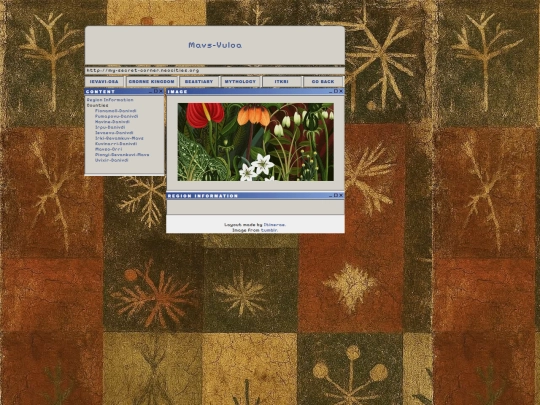Minimize the Image panel
This screenshot has height=405, width=540.
[x=331, y=92]
